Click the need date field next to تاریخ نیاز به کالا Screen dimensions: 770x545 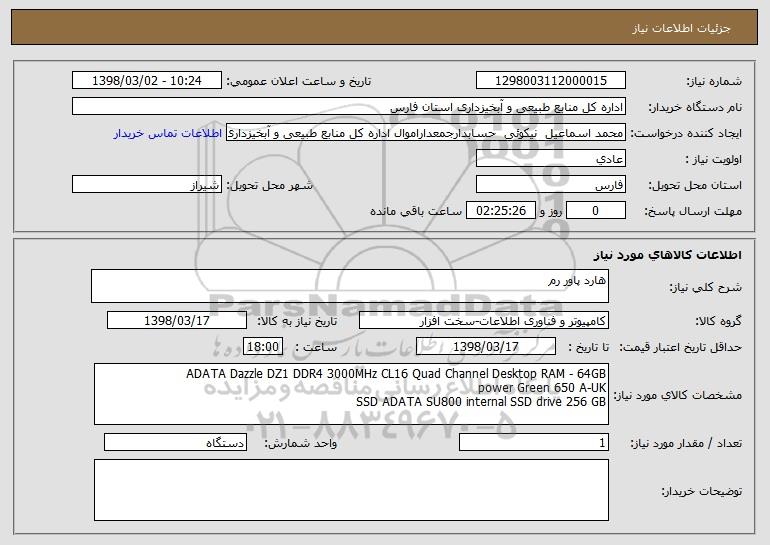177,321
